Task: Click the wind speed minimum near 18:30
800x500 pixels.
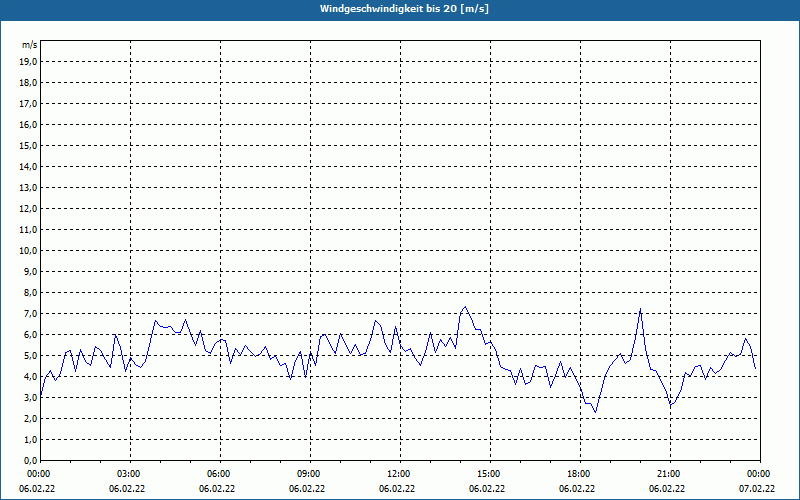Action: pos(595,412)
